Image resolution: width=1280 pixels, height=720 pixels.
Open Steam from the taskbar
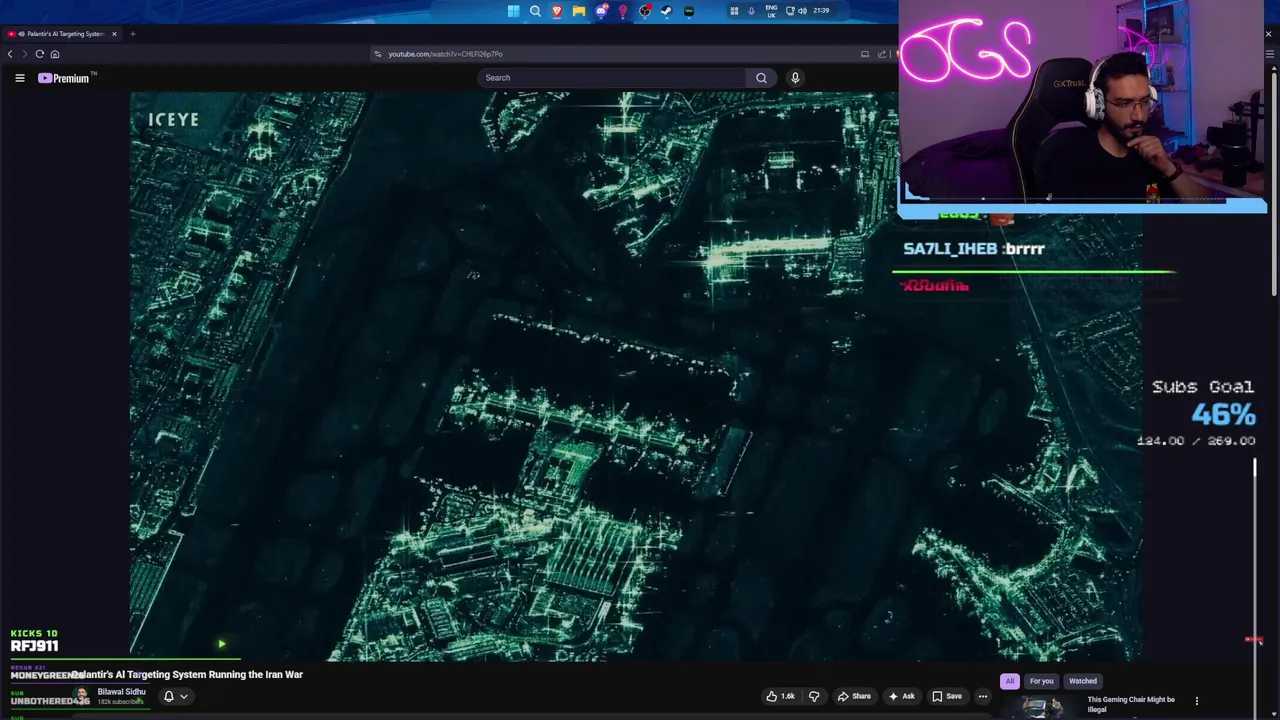click(666, 11)
